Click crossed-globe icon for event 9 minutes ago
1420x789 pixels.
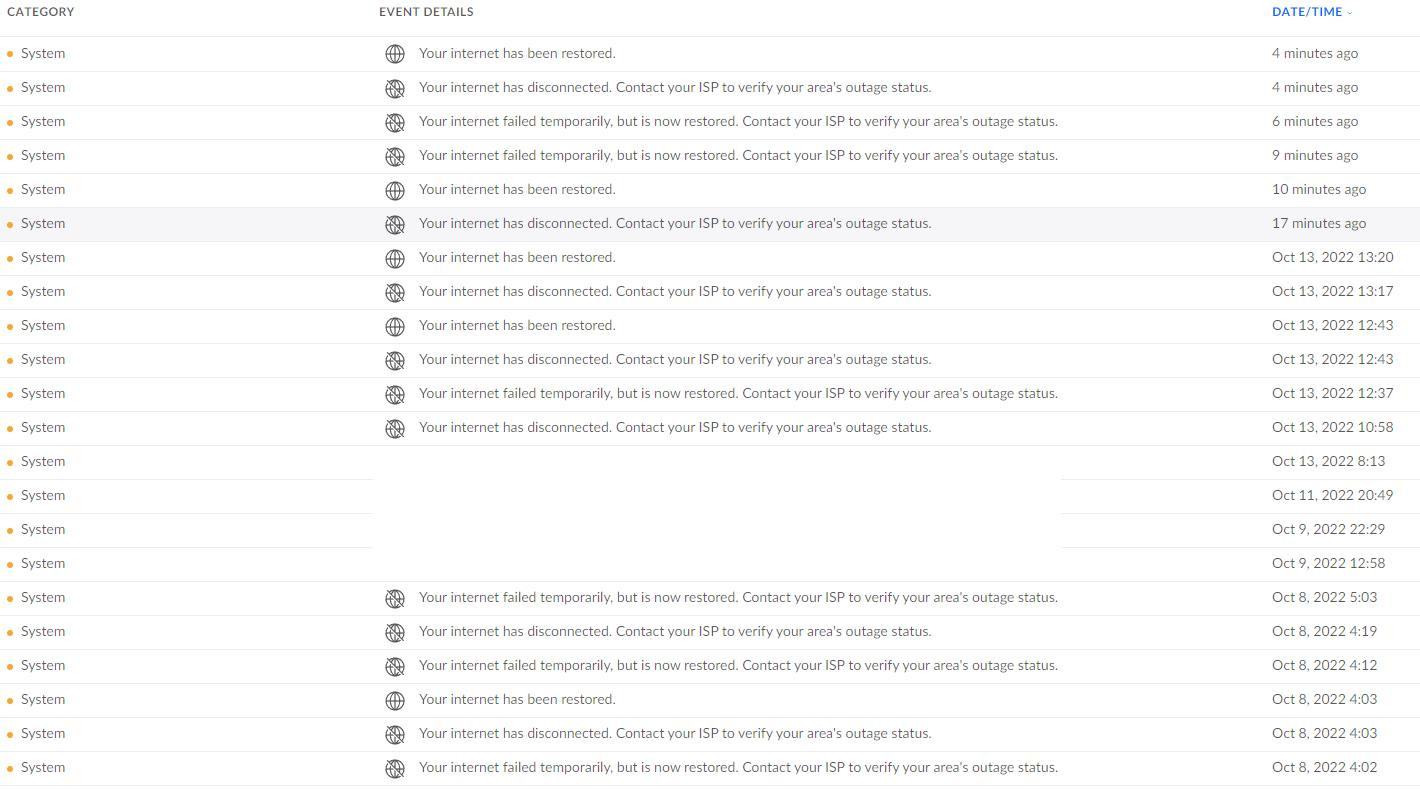click(x=395, y=156)
